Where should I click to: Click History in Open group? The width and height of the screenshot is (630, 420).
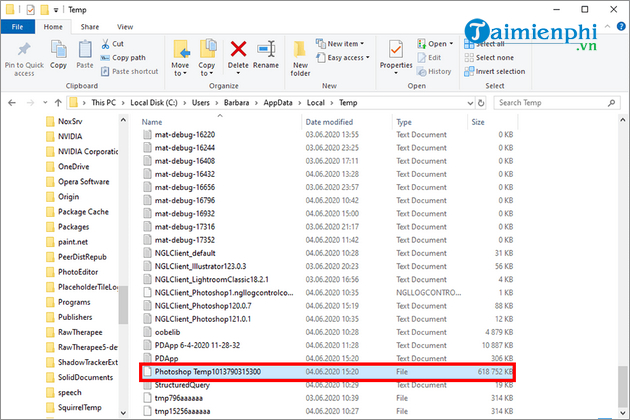434,72
